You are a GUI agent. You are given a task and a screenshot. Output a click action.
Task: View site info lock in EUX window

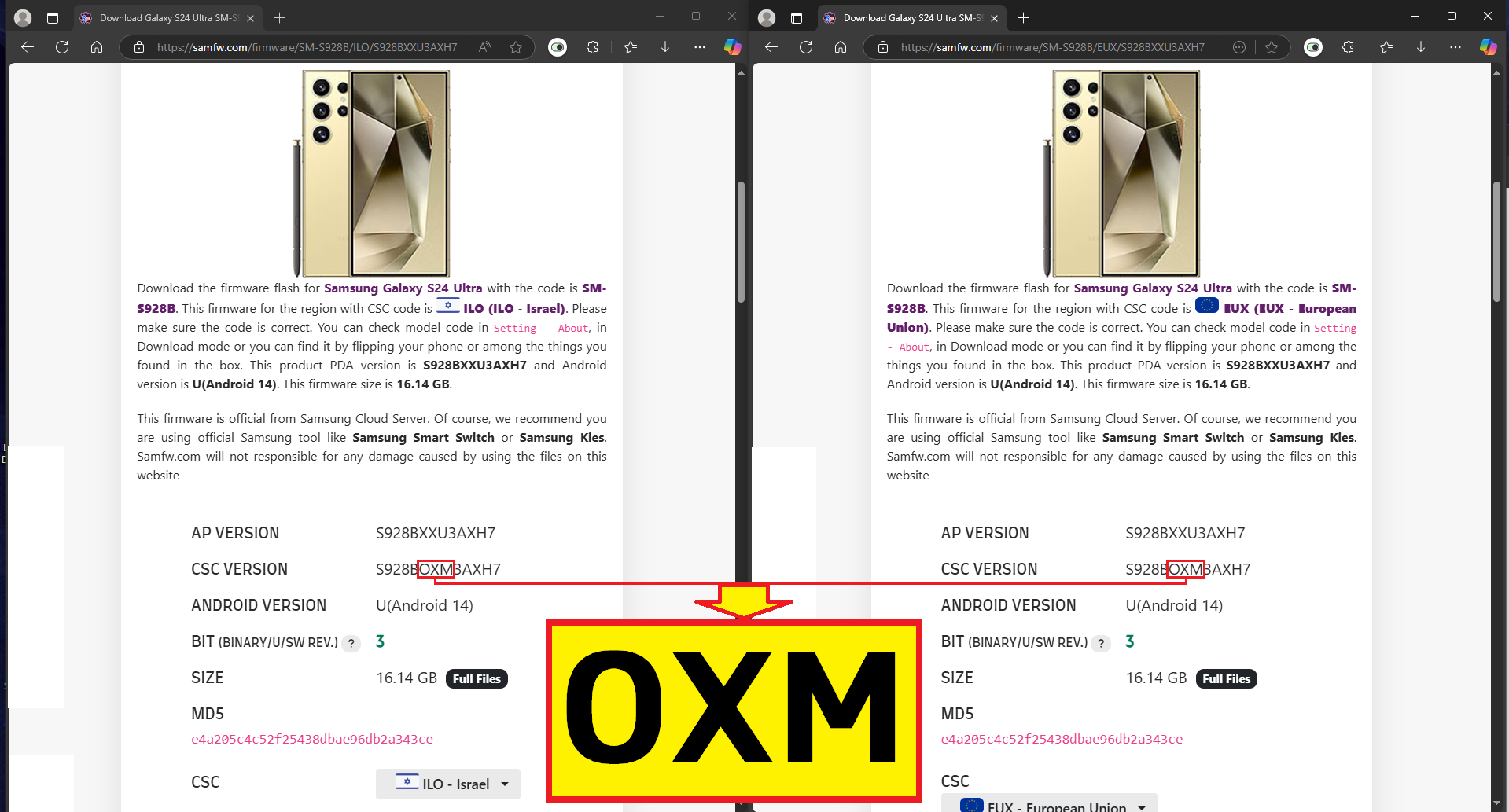click(x=883, y=47)
